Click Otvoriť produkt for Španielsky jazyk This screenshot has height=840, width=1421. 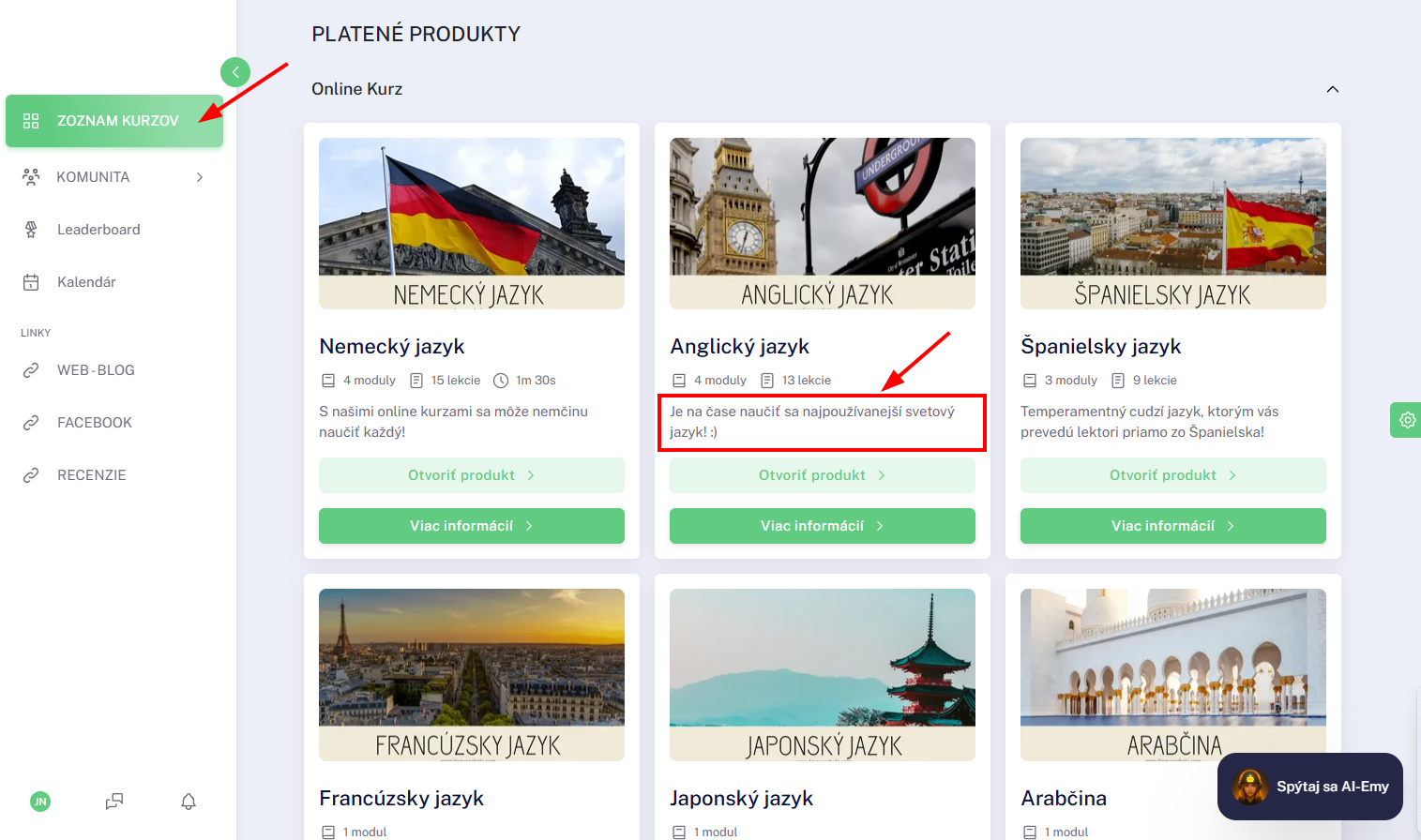point(1173,475)
